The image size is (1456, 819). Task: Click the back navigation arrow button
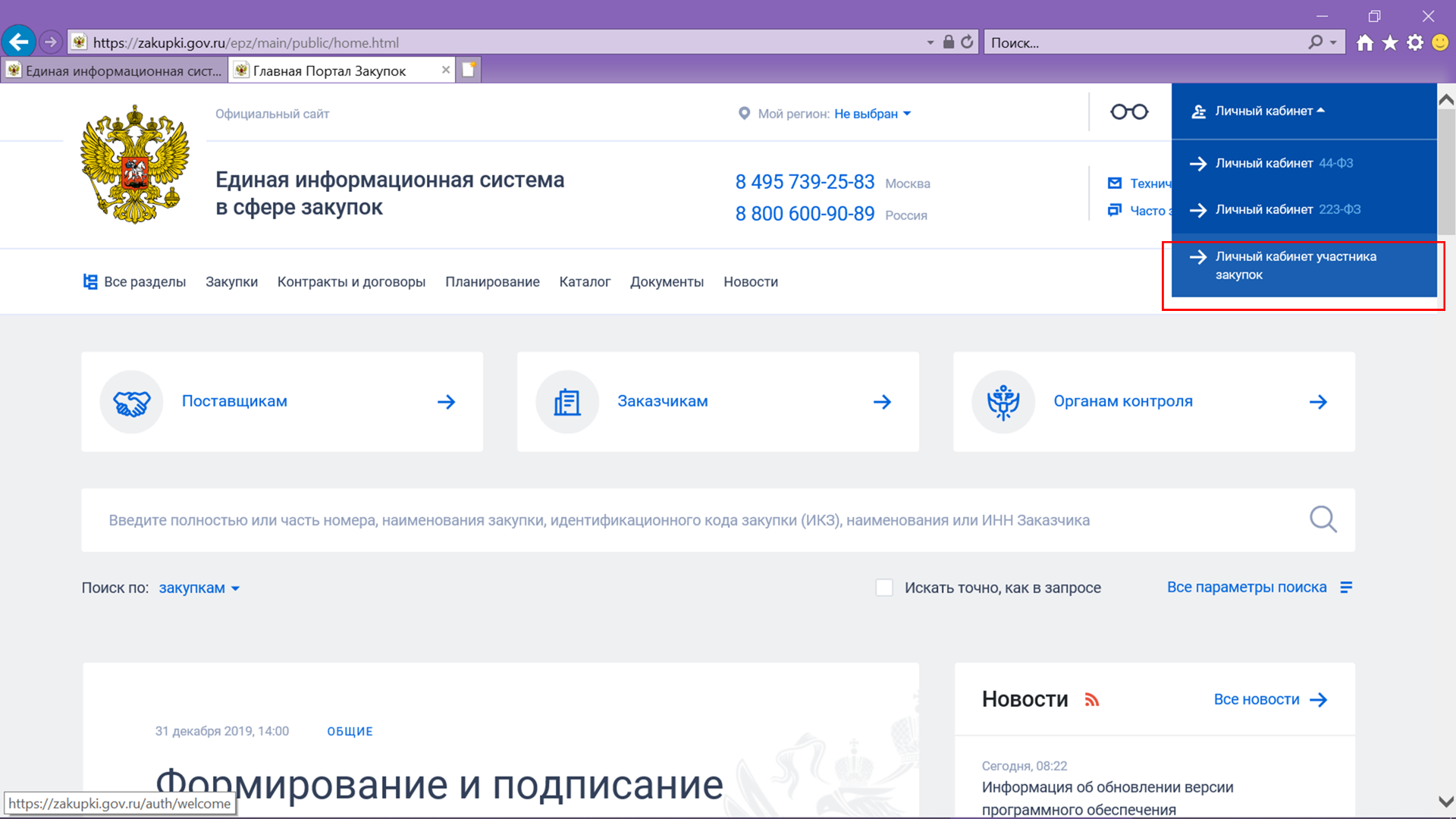pyautogui.click(x=20, y=42)
